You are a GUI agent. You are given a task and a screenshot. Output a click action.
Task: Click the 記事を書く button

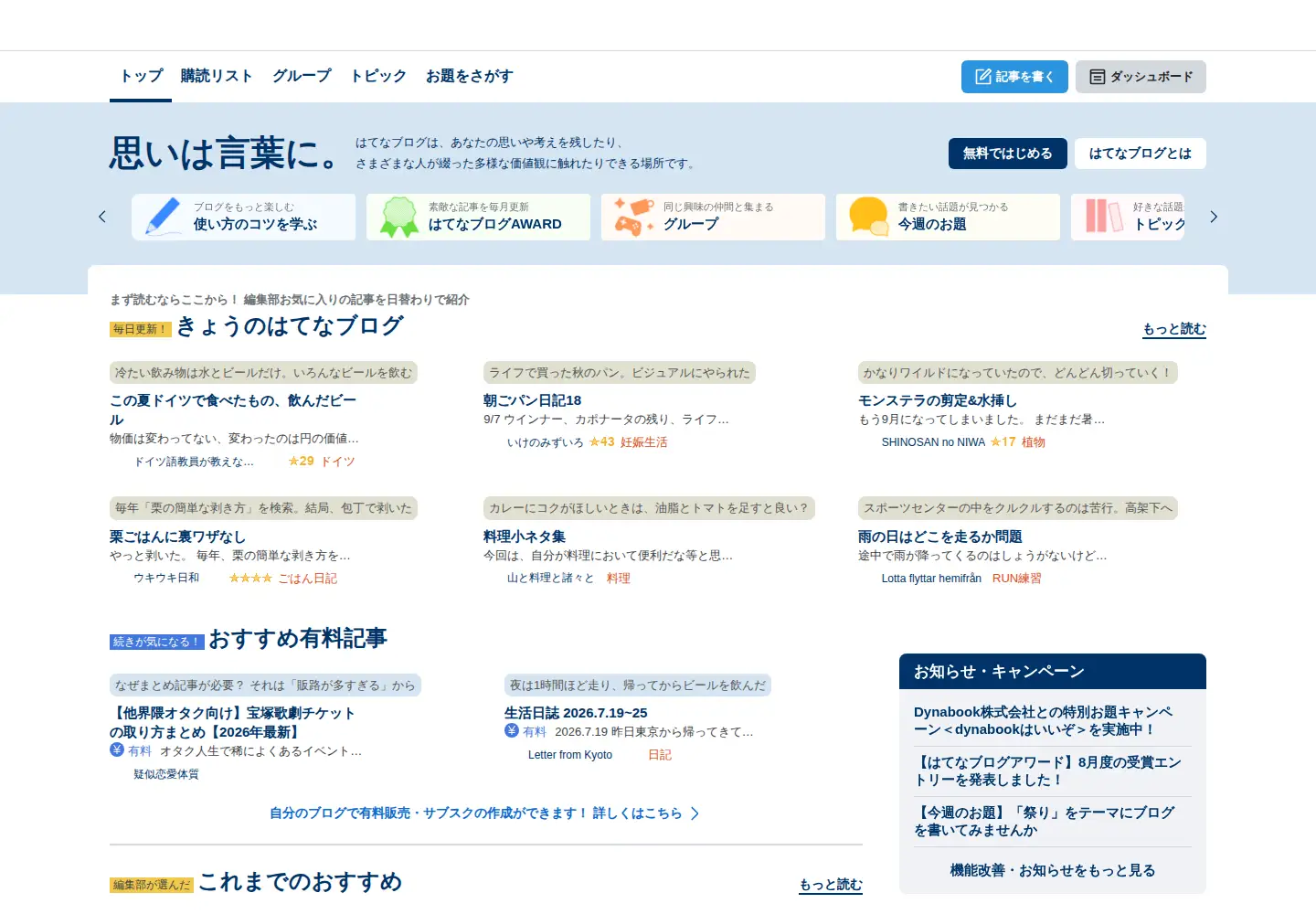click(x=1014, y=77)
